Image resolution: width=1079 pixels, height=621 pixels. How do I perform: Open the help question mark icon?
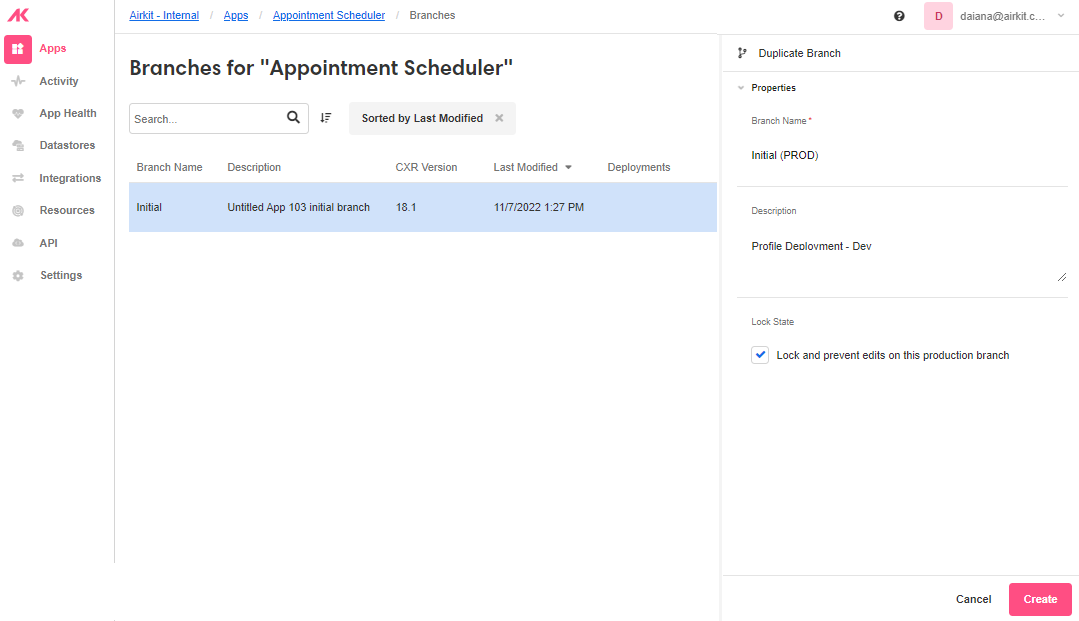click(899, 16)
